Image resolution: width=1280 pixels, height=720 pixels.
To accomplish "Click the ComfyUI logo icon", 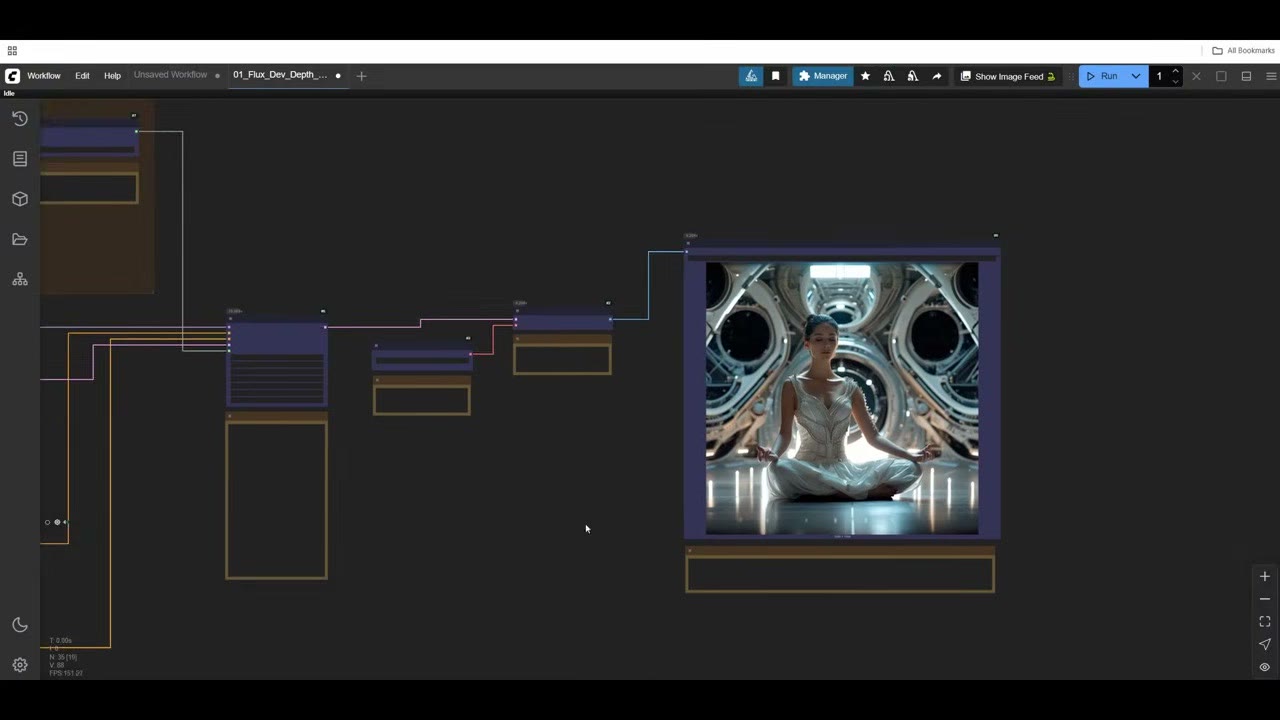I will [12, 76].
